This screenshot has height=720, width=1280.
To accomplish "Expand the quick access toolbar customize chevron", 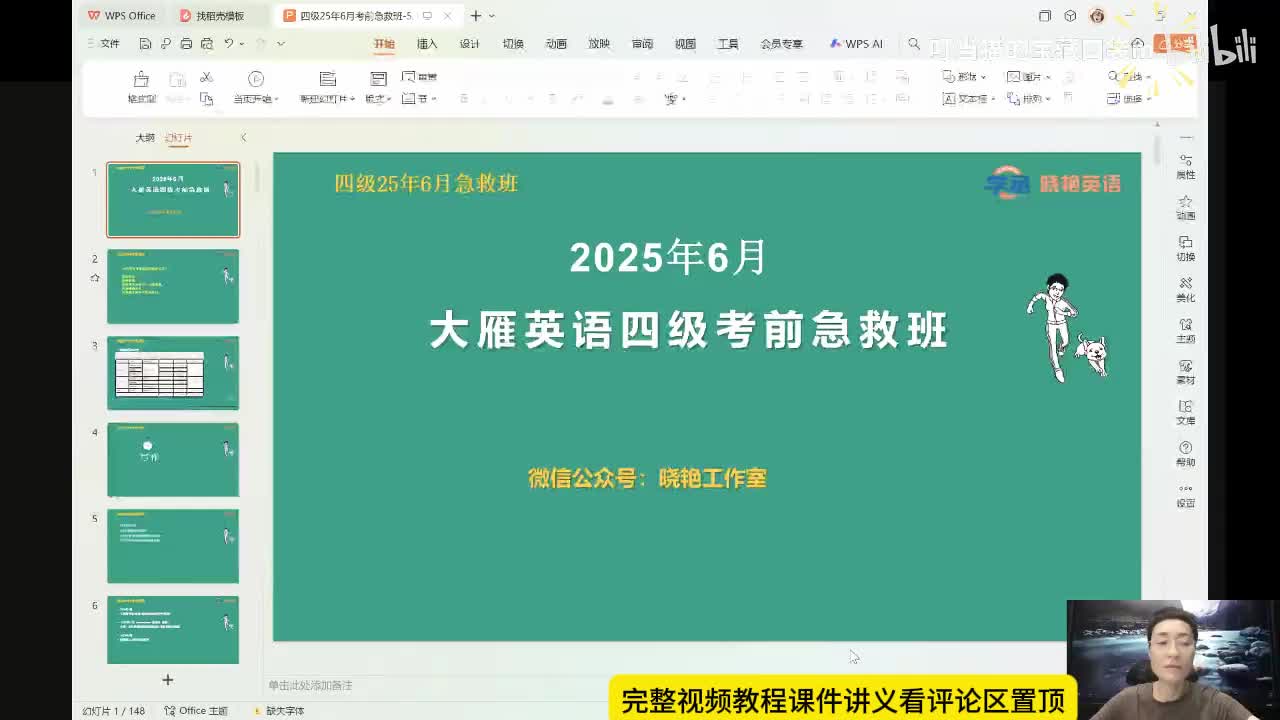I will click(x=281, y=44).
